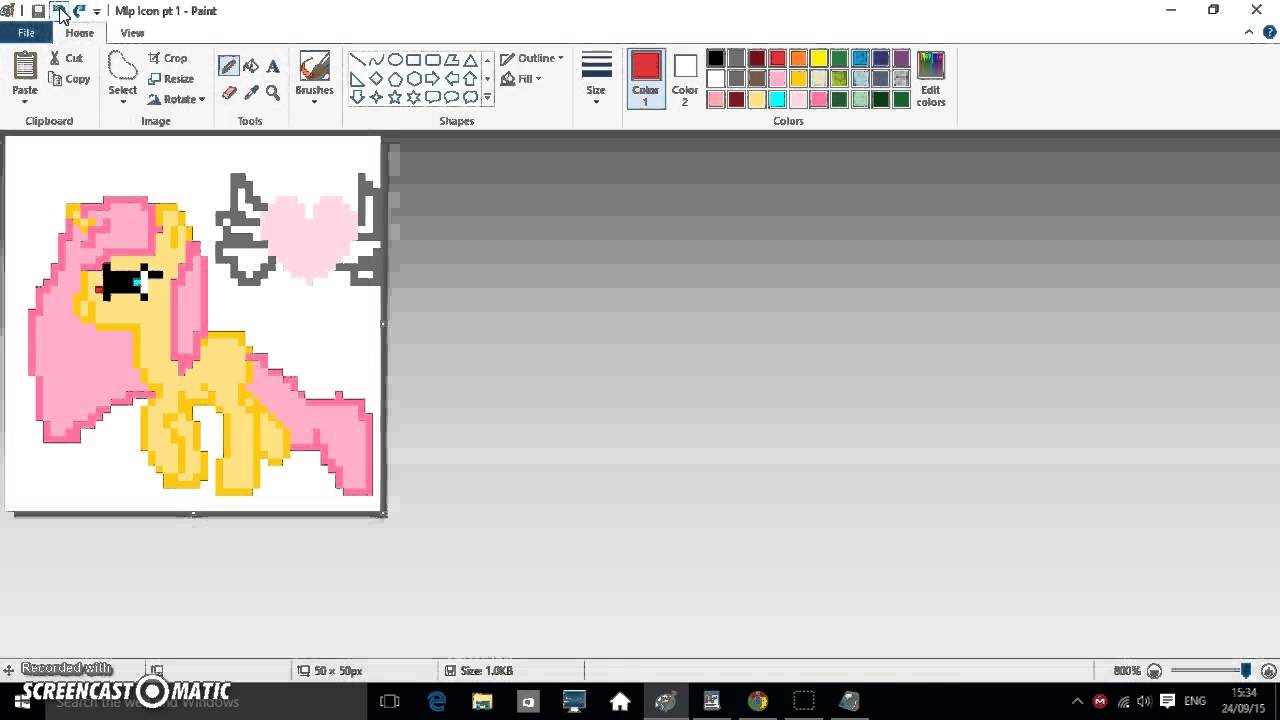Select the Four-point star shape
The height and width of the screenshot is (720, 1280).
[376, 97]
